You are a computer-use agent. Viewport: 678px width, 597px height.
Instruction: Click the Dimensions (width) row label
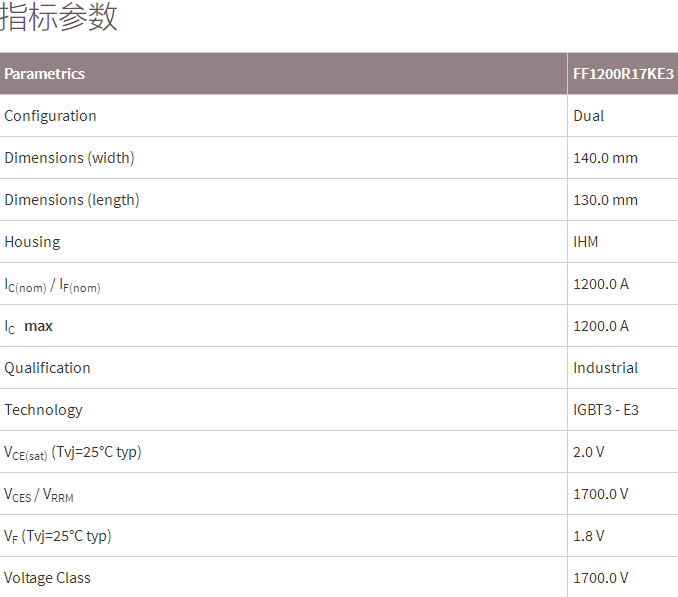click(x=69, y=158)
